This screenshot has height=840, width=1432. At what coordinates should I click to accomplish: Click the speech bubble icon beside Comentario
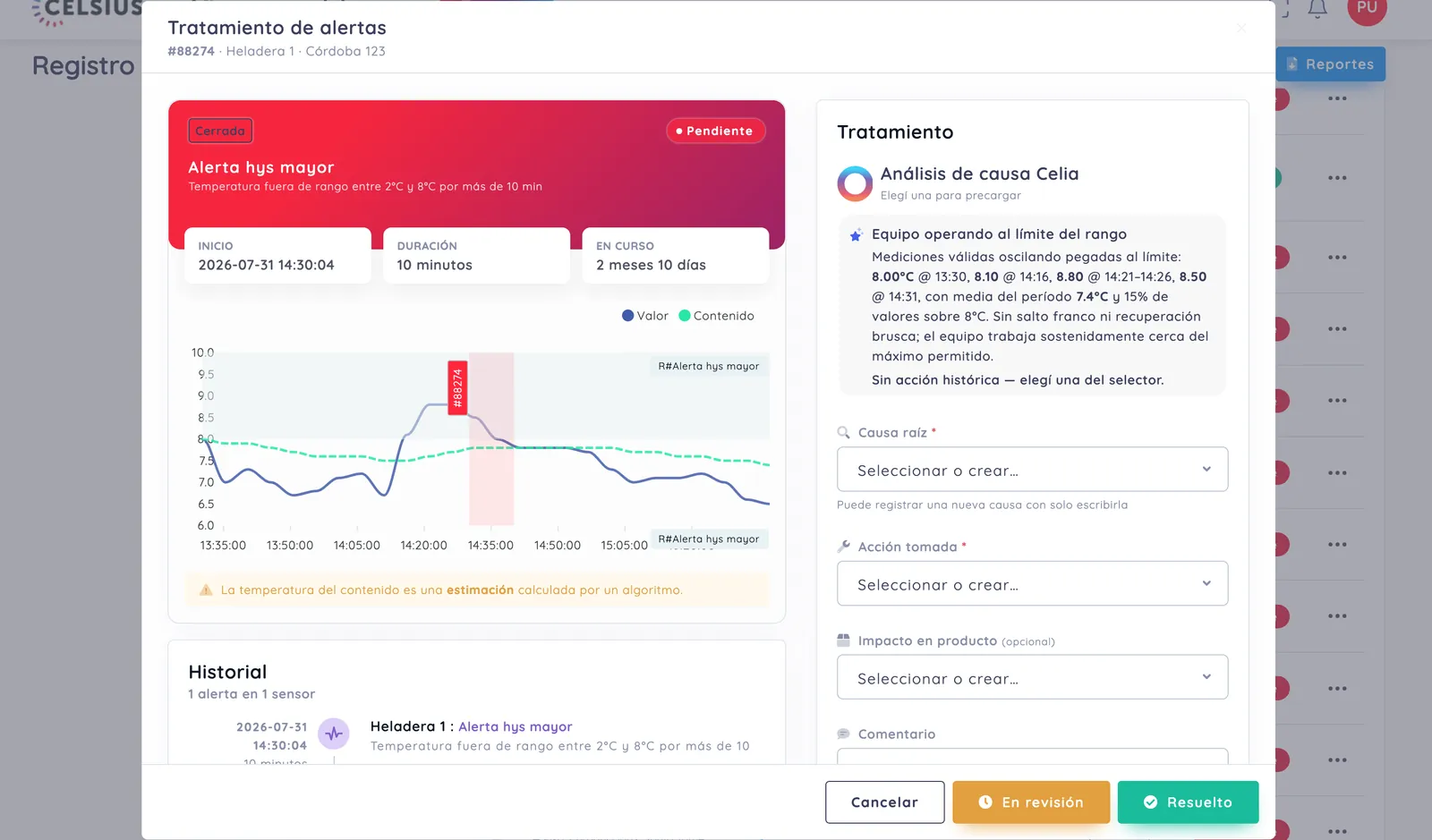[x=843, y=734]
